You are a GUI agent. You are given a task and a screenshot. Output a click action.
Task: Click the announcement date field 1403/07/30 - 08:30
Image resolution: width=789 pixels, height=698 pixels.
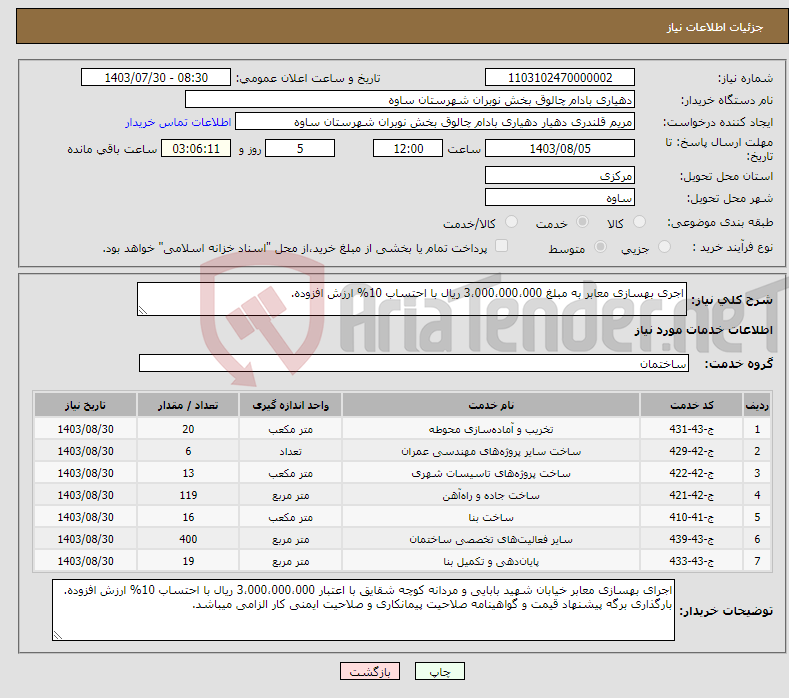156,77
